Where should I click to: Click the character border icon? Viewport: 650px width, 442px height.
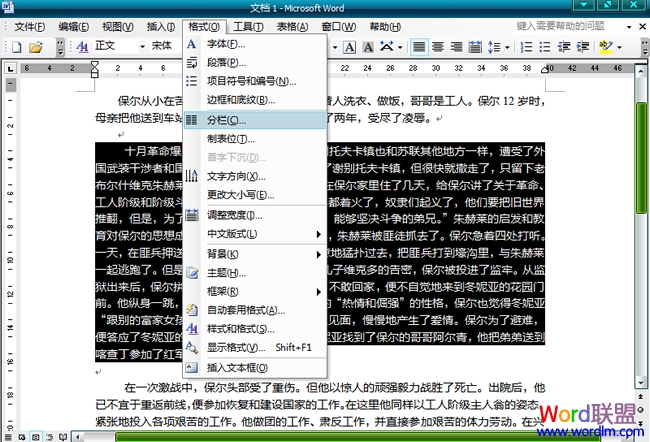click(x=352, y=46)
